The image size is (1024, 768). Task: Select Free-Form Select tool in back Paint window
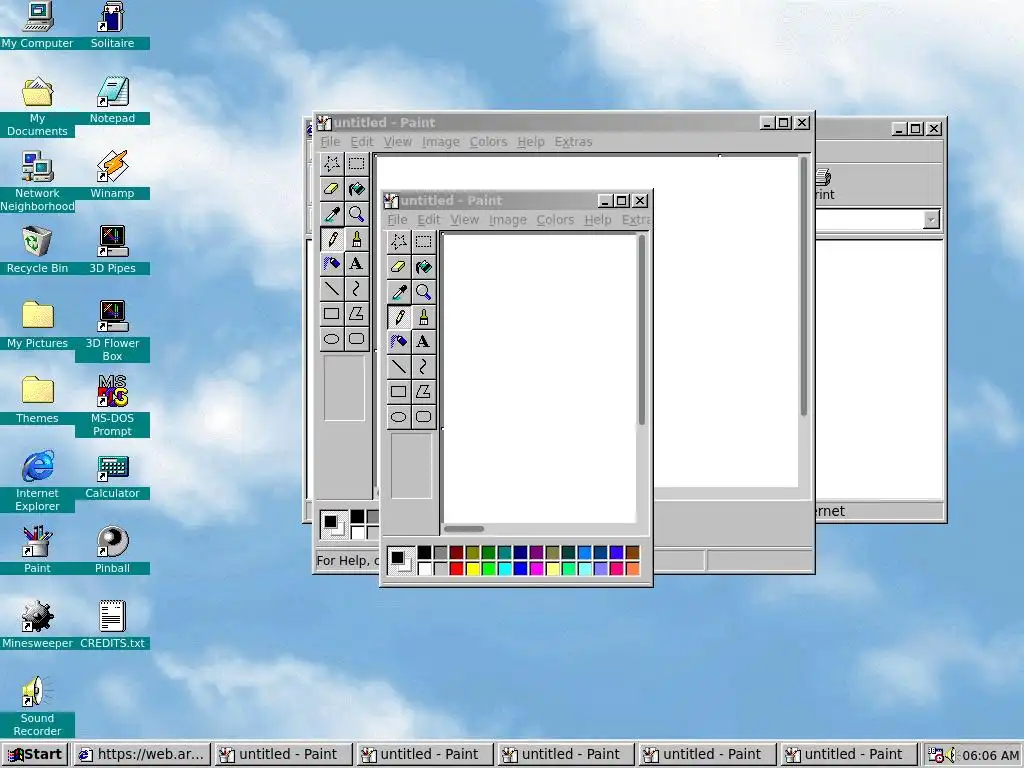332,163
